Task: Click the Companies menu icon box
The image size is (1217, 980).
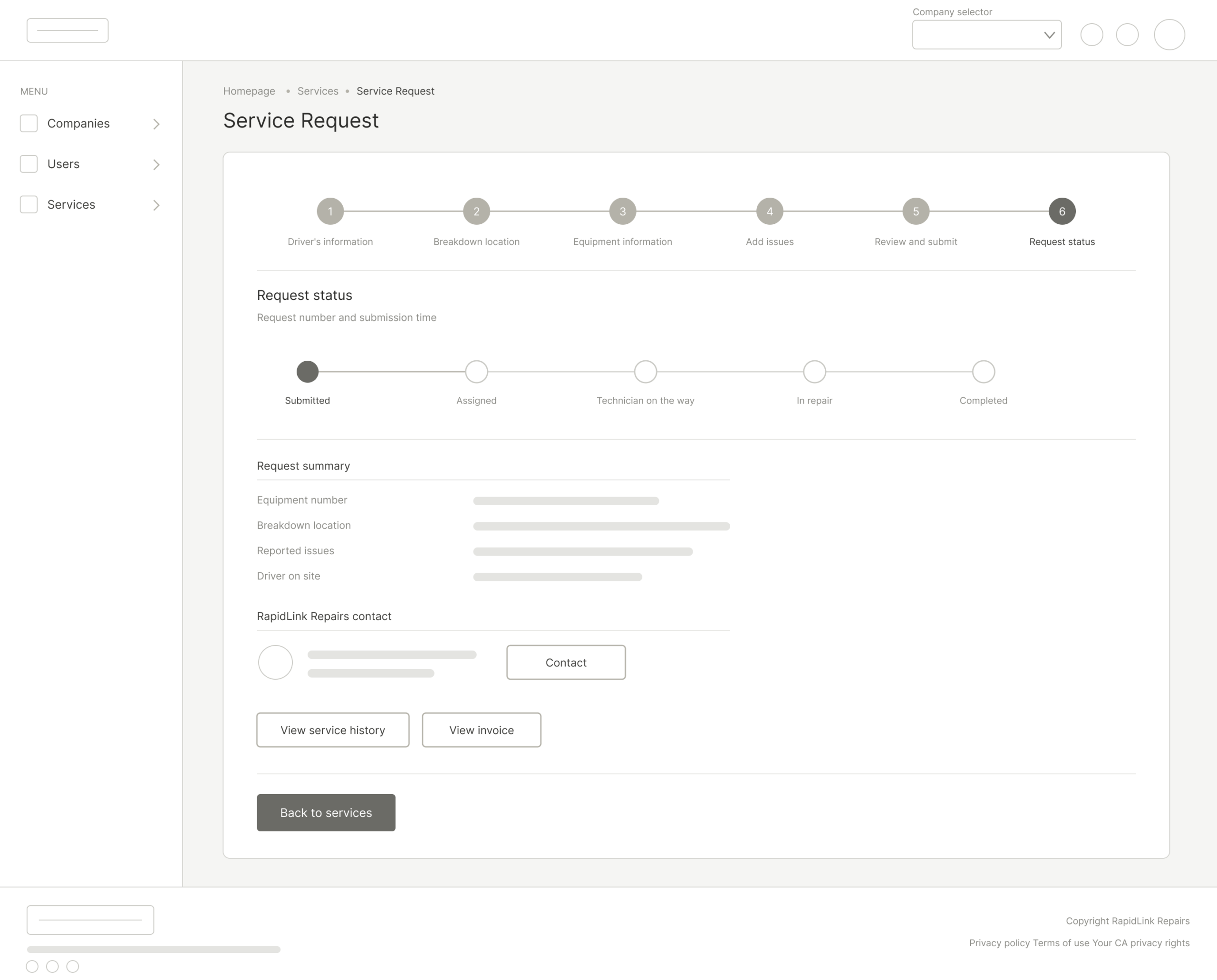Action: click(x=29, y=123)
